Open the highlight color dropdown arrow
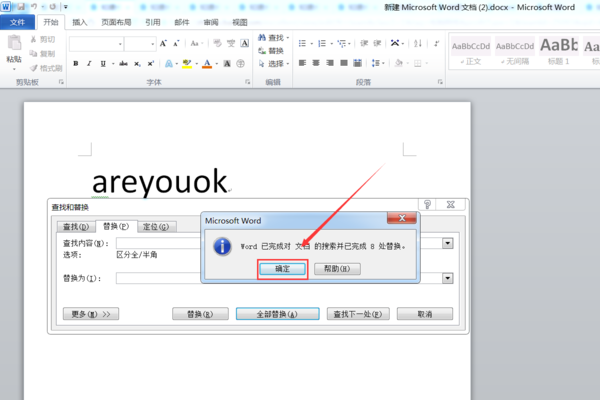This screenshot has height=400, width=600. coord(197,64)
